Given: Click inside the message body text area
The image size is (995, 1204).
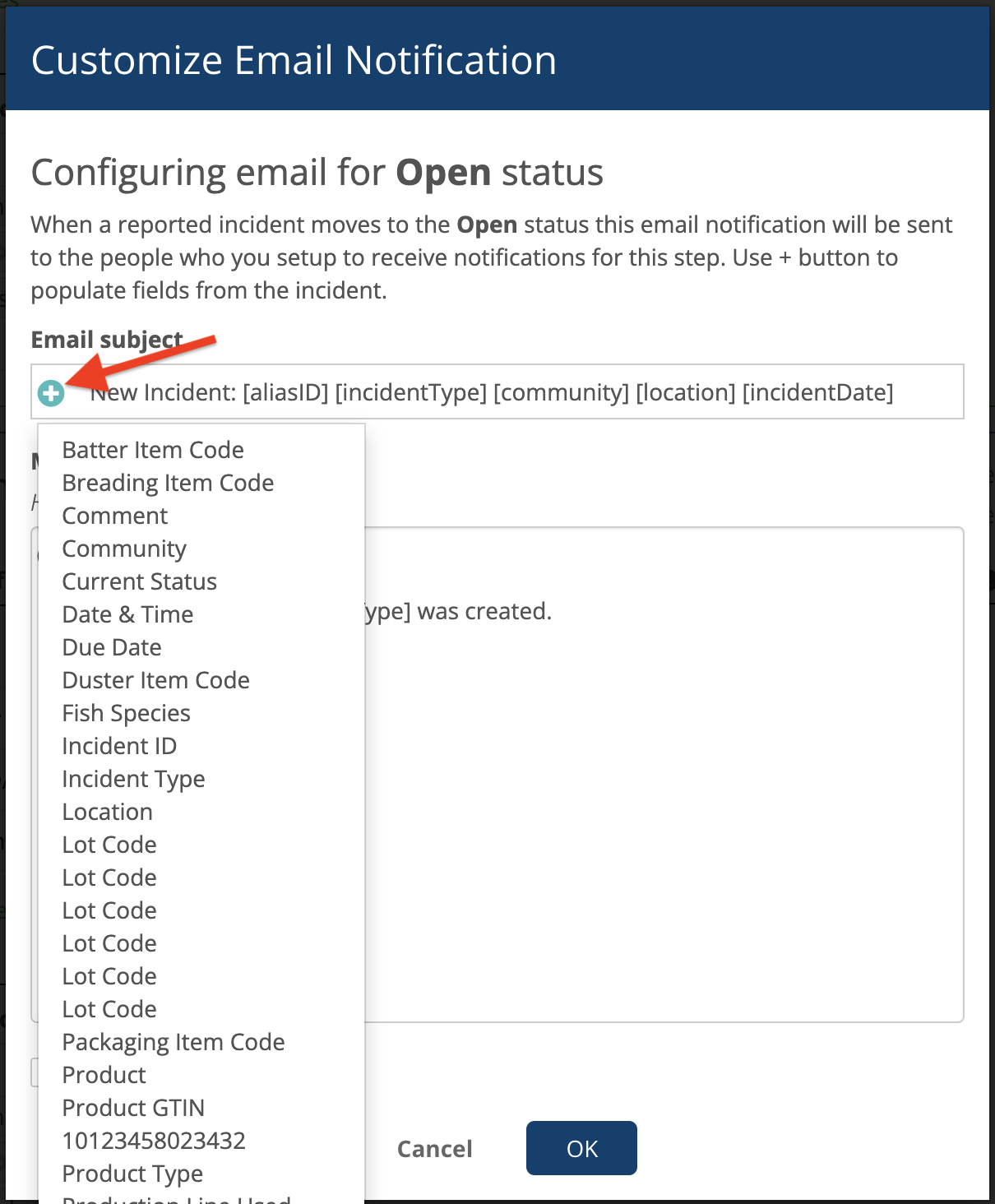Looking at the screenshot, I should (663, 775).
